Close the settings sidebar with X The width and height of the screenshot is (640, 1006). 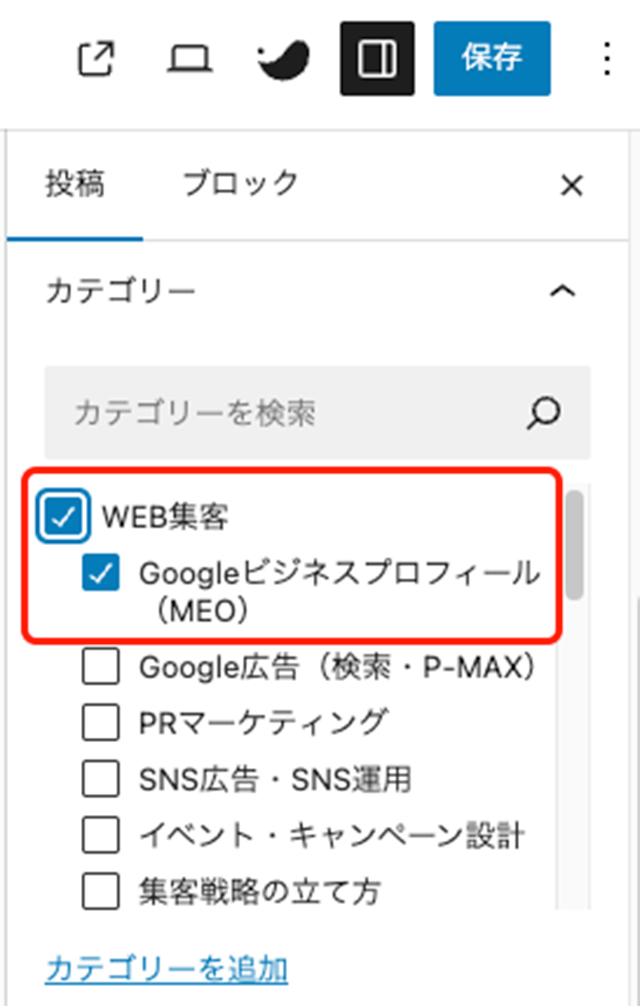tap(571, 186)
